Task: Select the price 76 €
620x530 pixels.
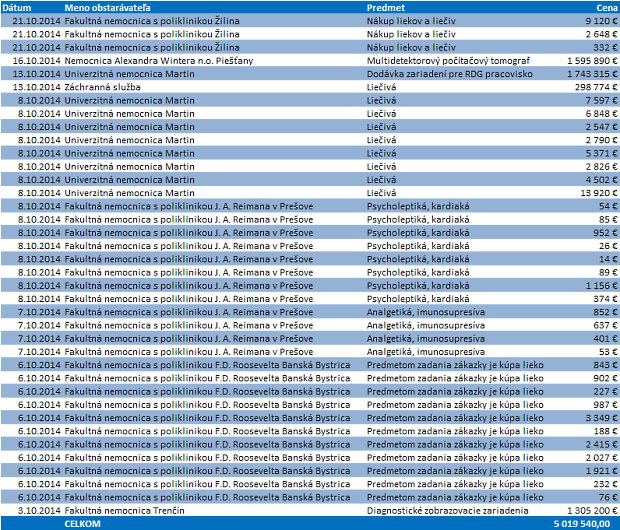Action: pos(608,498)
